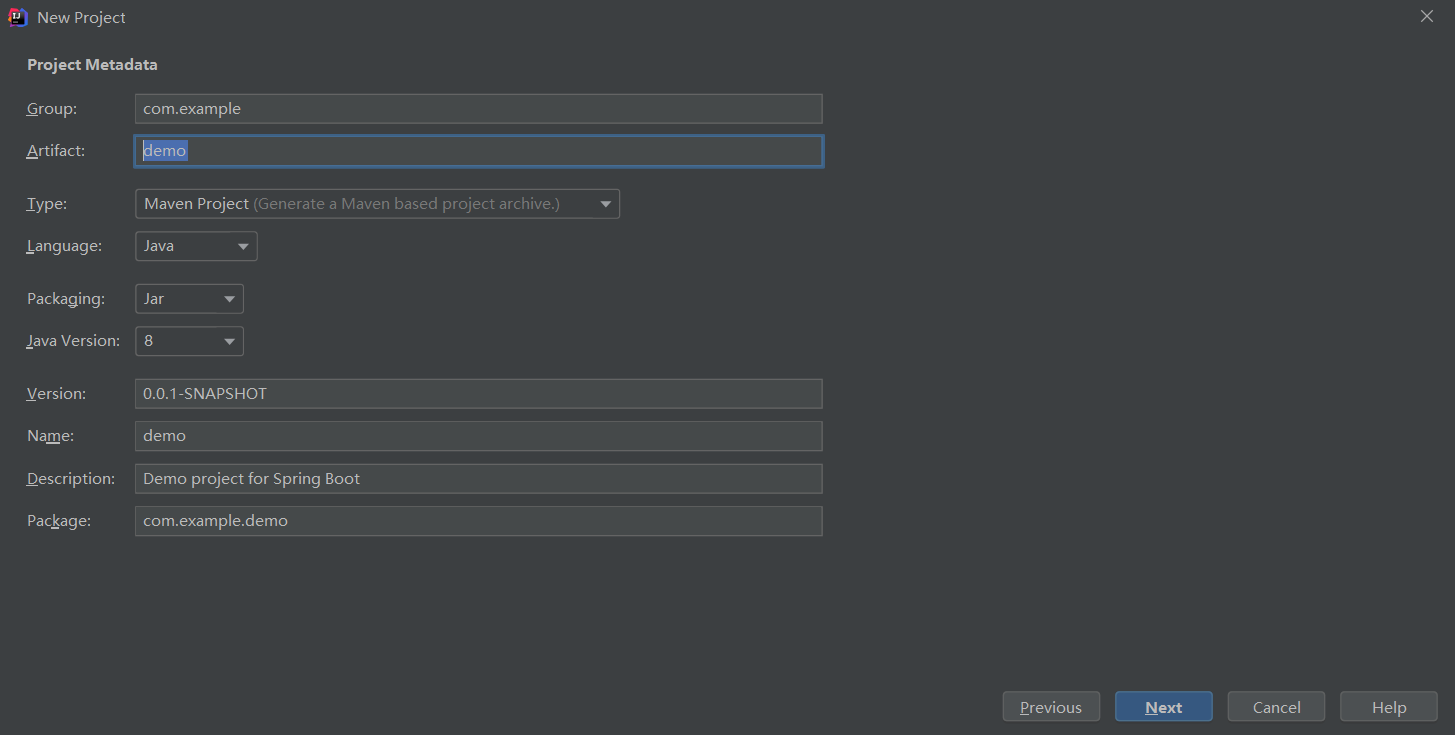1455x735 pixels.
Task: Click the New Project window title text
Action: click(x=82, y=18)
